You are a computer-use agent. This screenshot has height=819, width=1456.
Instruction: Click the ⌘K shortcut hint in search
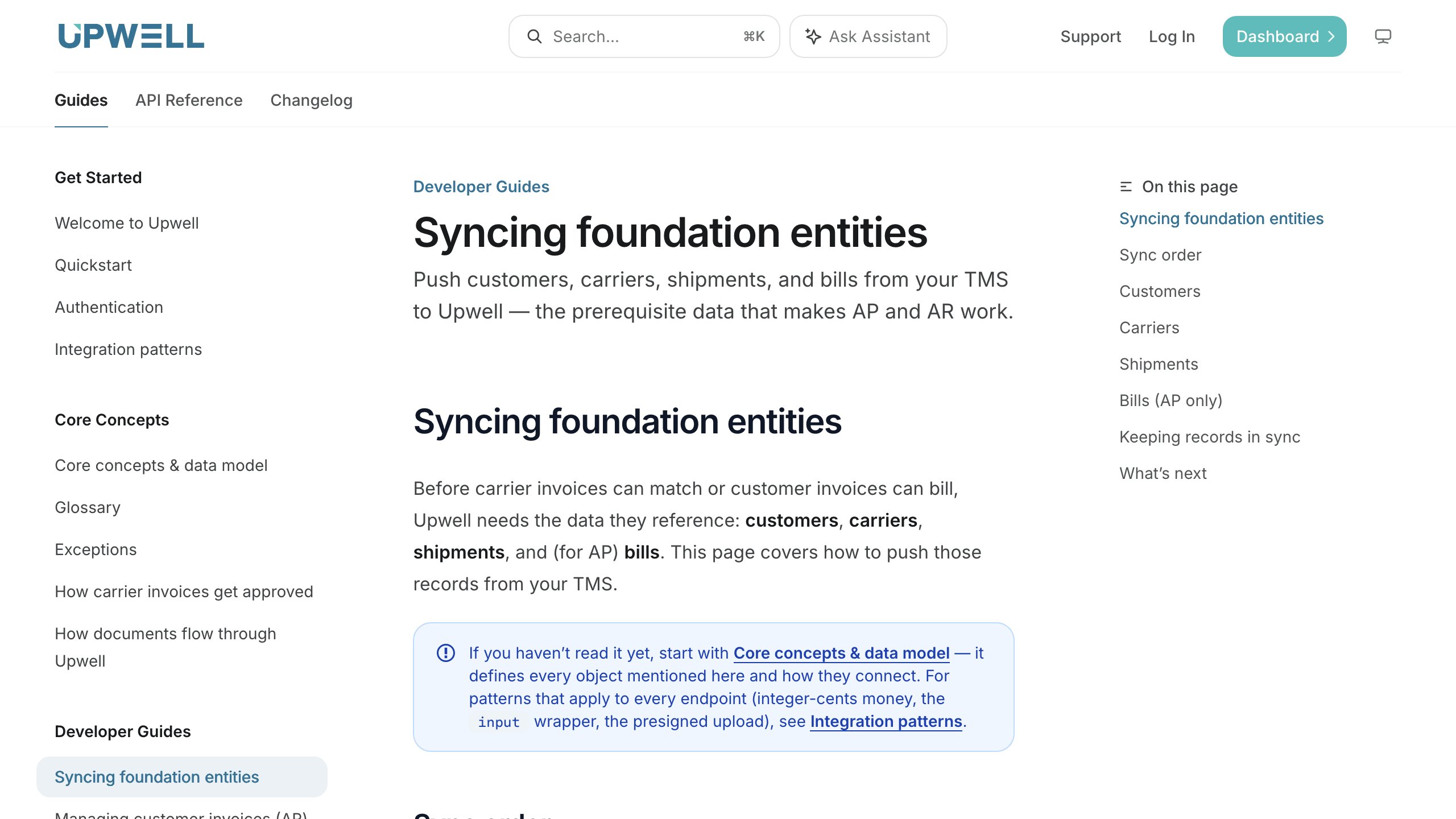point(754,36)
